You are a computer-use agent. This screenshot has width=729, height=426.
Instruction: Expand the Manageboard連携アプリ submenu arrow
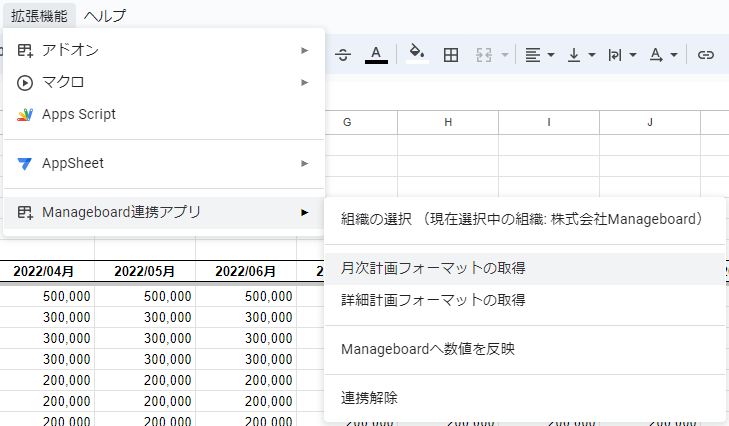point(305,213)
